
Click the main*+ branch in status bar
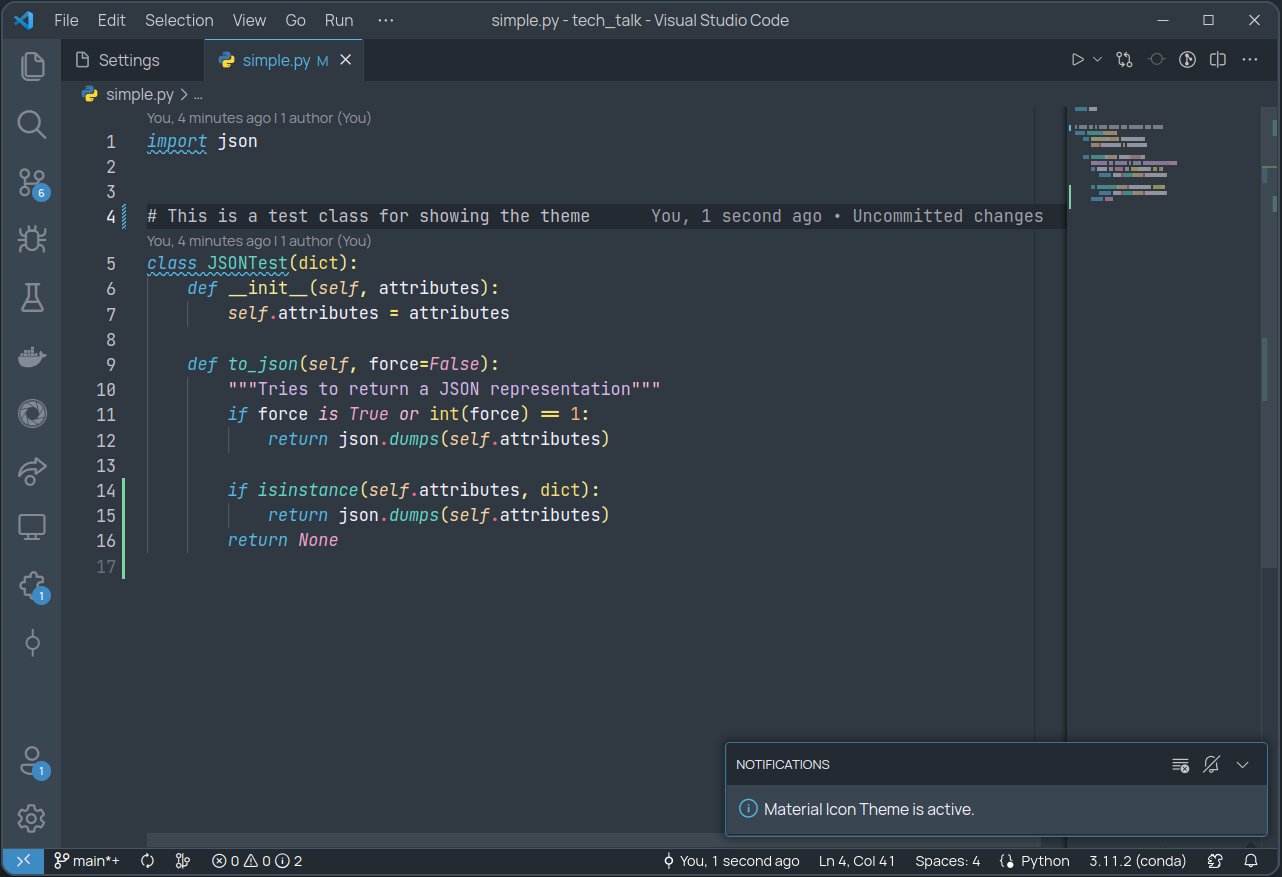coord(87,861)
